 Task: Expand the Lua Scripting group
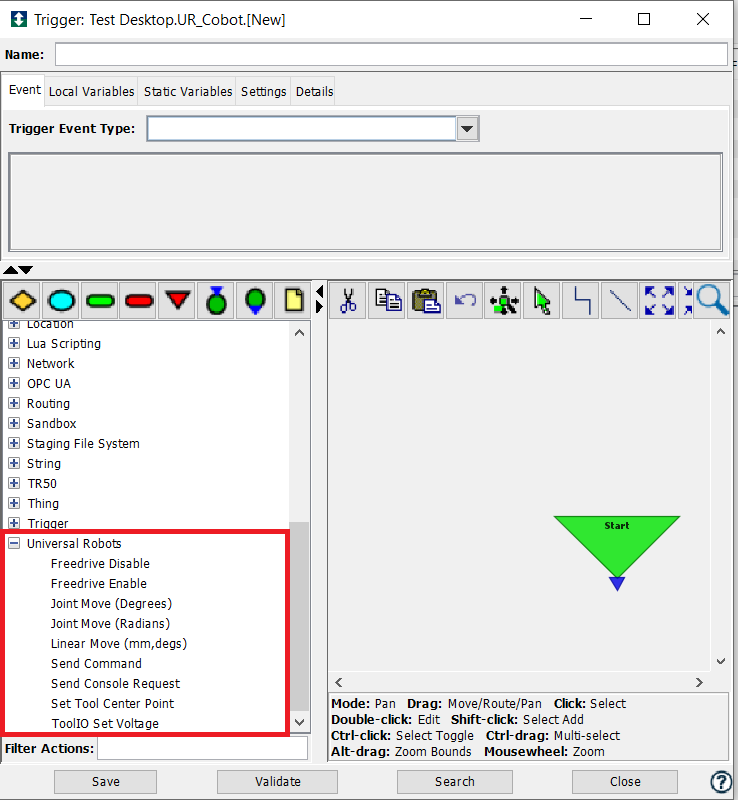(14, 344)
